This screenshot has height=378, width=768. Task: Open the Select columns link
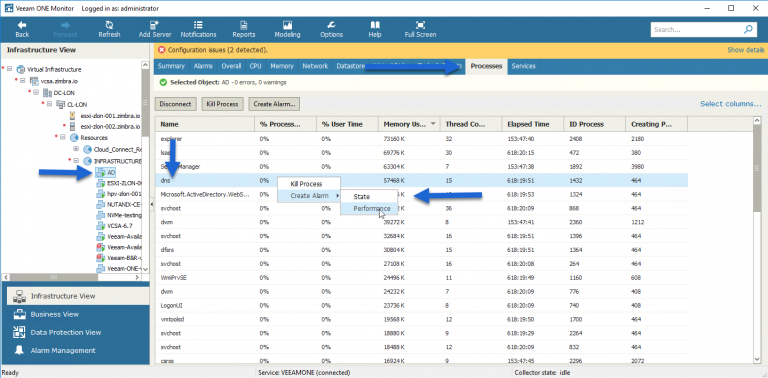point(731,104)
